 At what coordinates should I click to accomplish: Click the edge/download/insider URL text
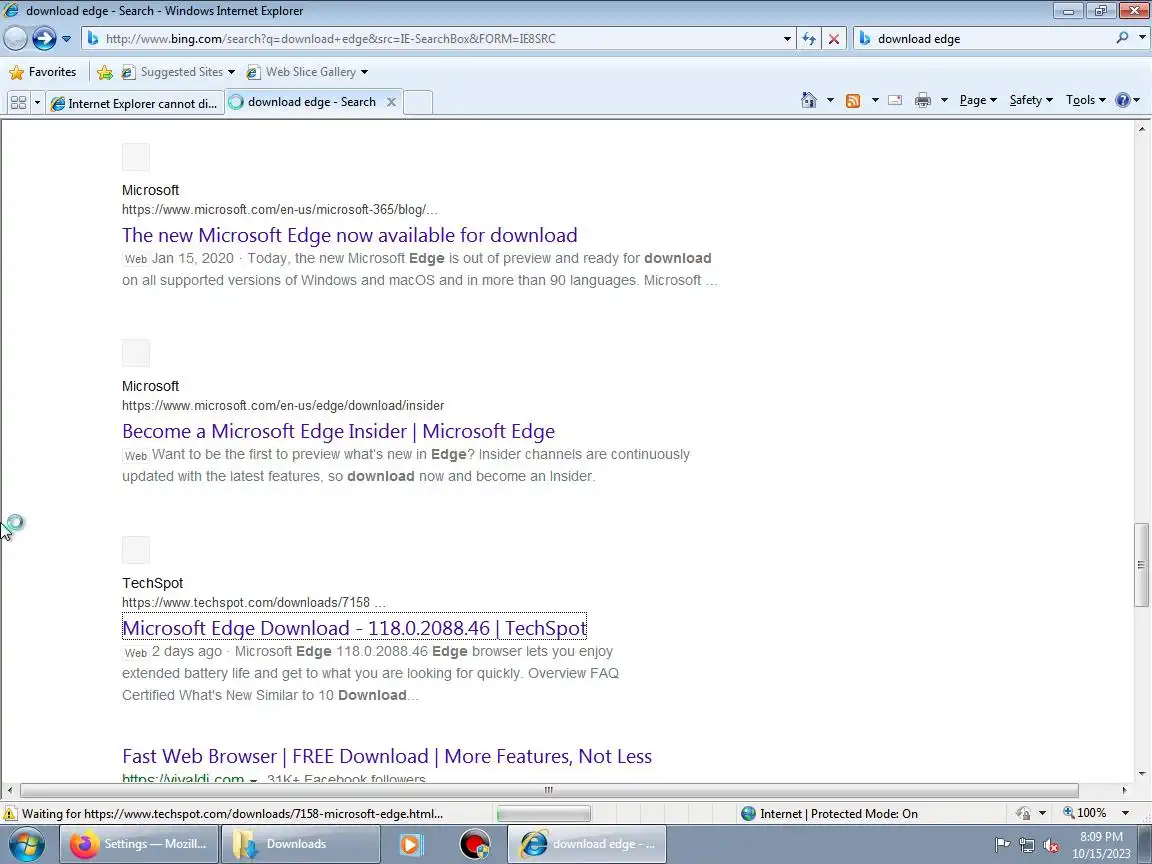pos(283,406)
